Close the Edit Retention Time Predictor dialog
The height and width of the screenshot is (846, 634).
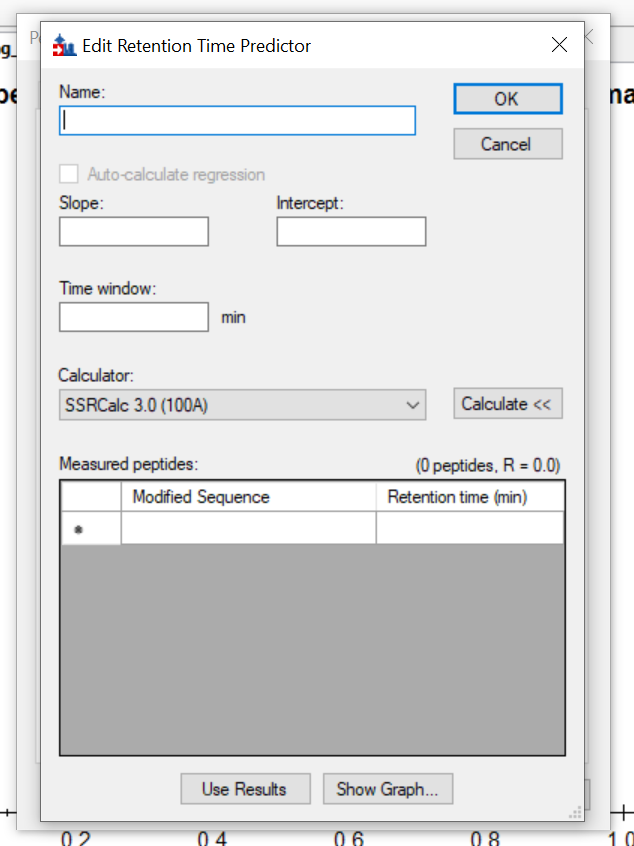point(559,45)
